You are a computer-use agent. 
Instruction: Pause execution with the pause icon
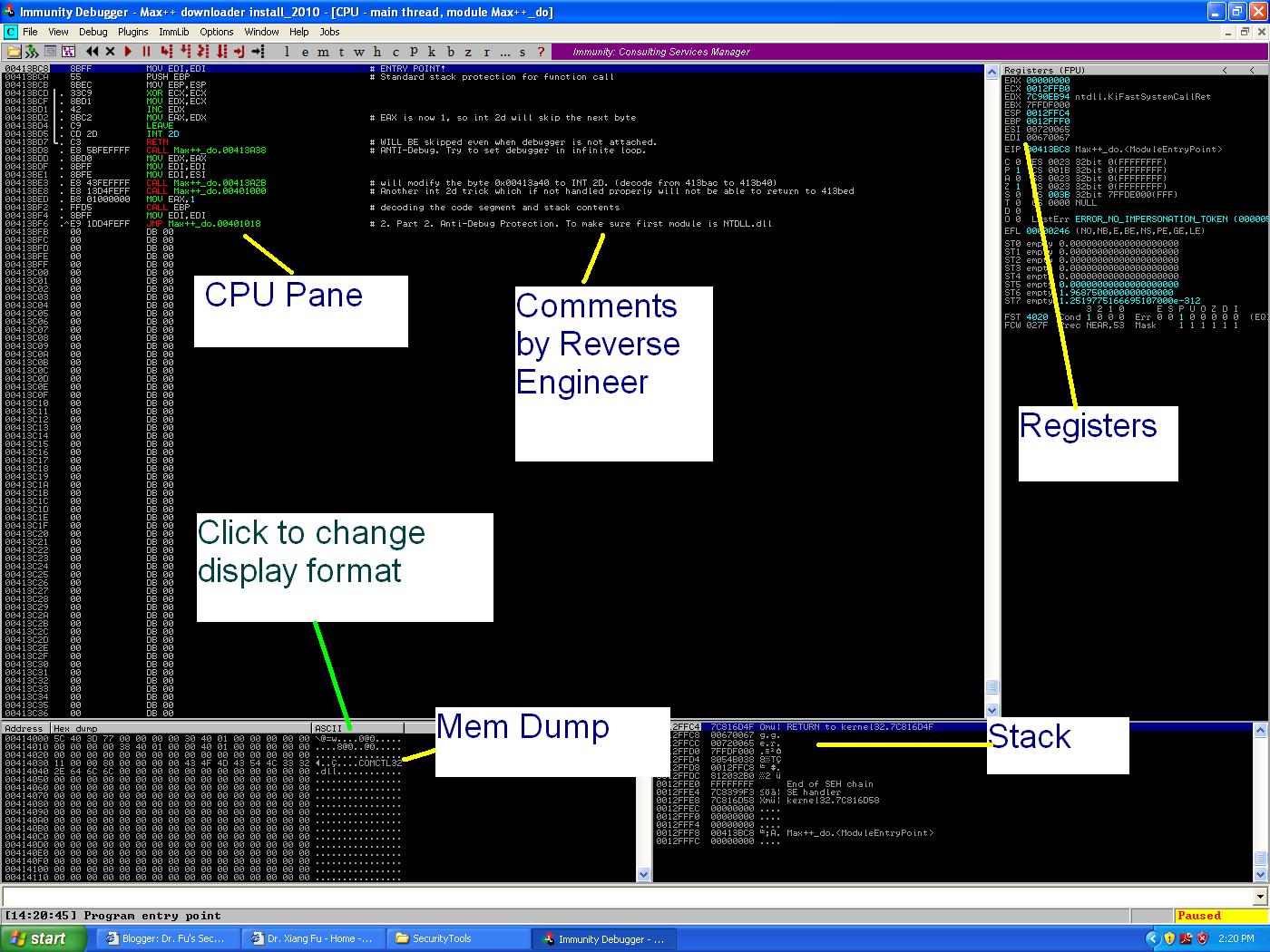[x=145, y=52]
